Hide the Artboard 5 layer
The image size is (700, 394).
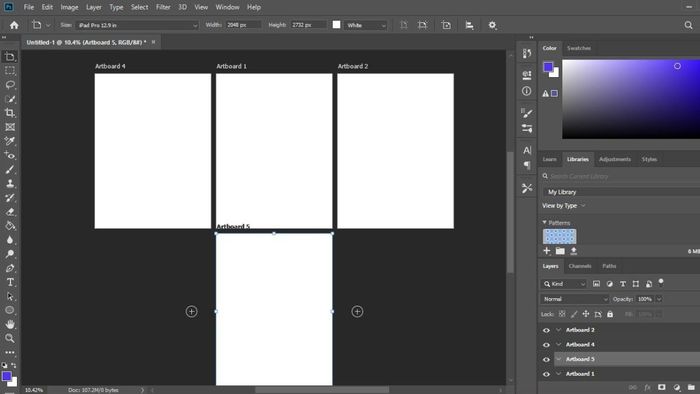[x=546, y=360]
